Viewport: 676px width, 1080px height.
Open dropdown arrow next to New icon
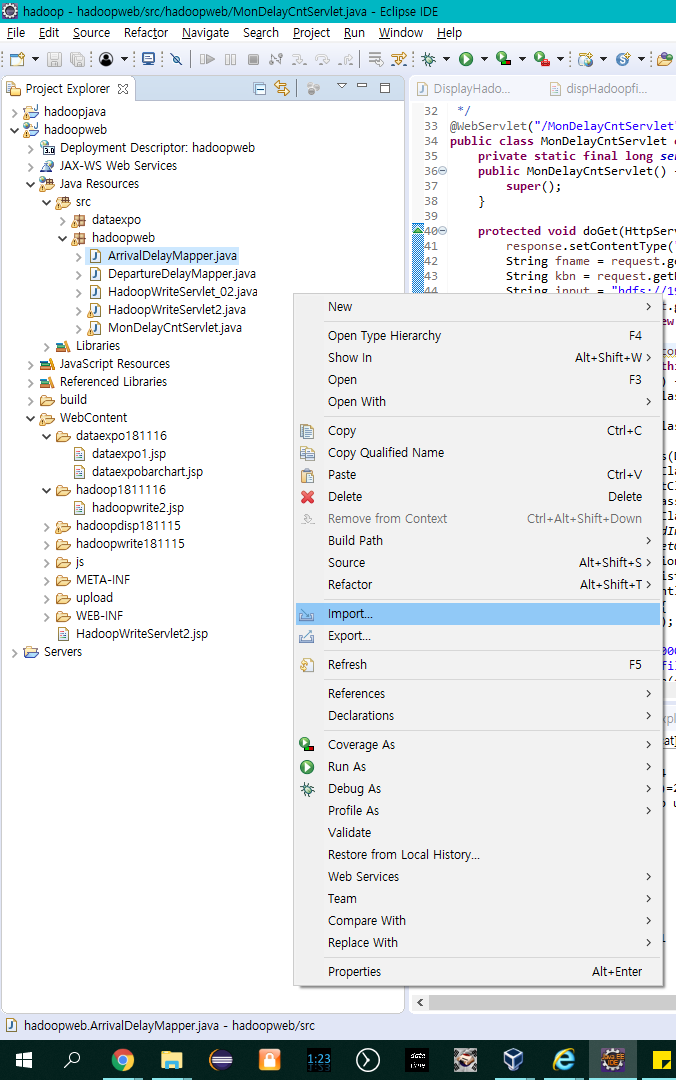[35, 59]
